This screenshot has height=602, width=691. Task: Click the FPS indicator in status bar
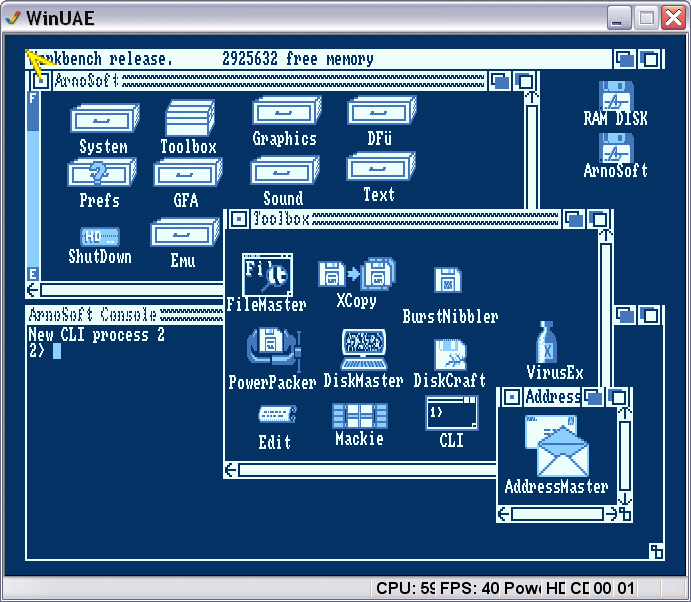click(x=470, y=588)
